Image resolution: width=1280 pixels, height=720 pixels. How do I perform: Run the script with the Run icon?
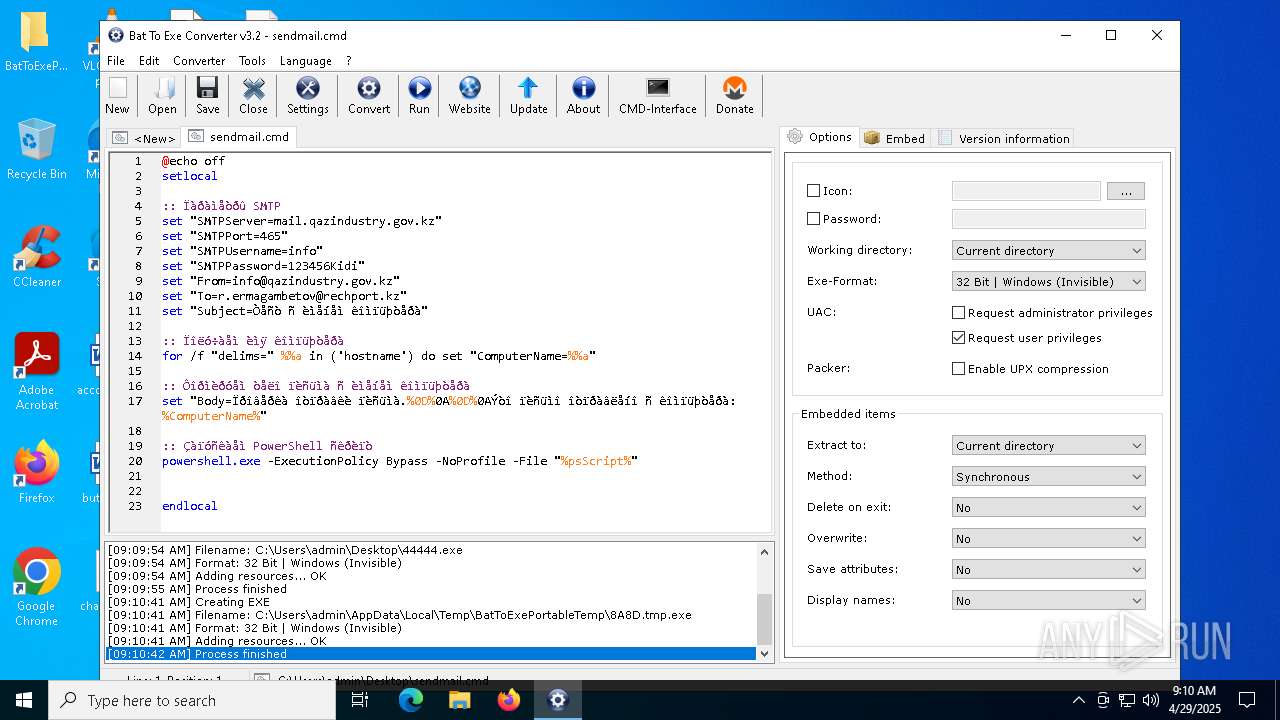click(419, 96)
